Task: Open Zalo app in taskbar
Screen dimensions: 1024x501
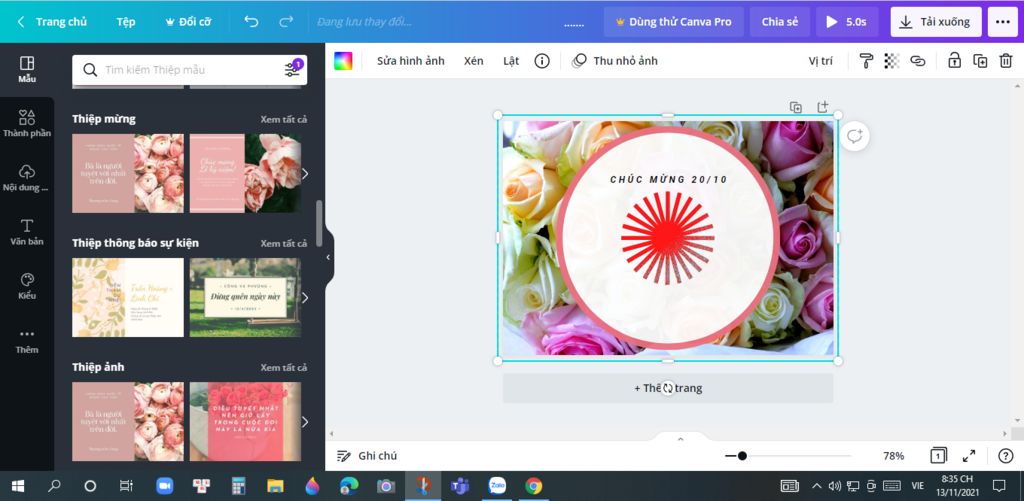Action: pyautogui.click(x=497, y=486)
